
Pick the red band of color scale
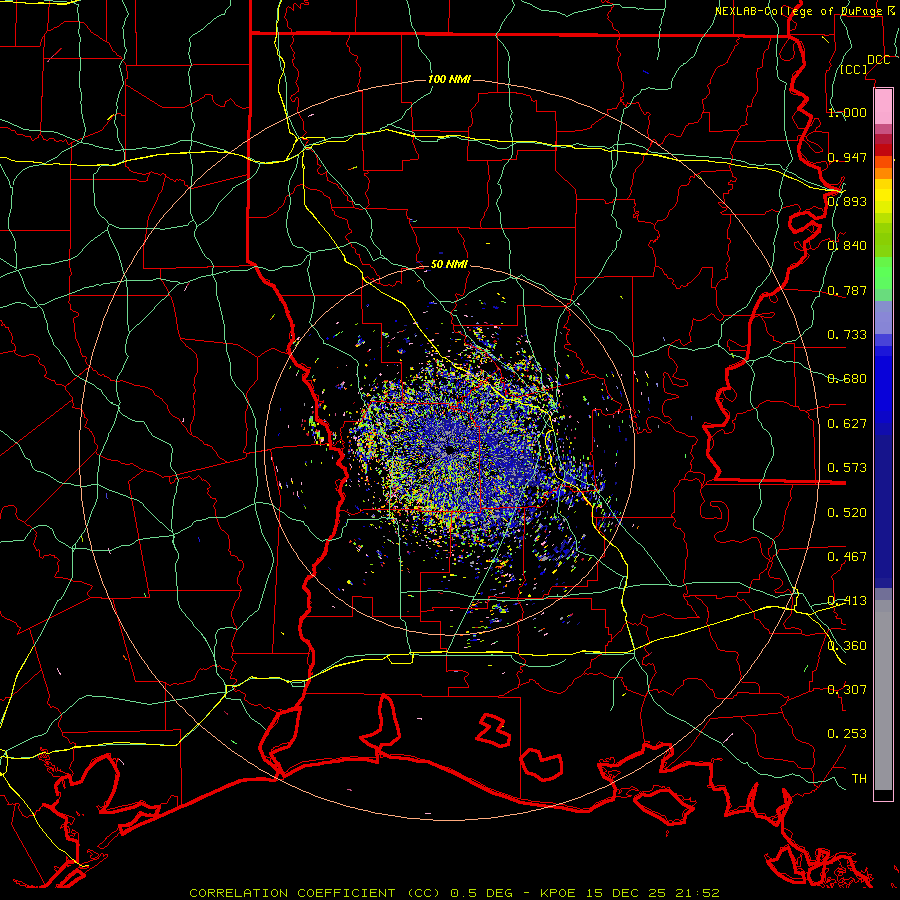click(x=883, y=150)
